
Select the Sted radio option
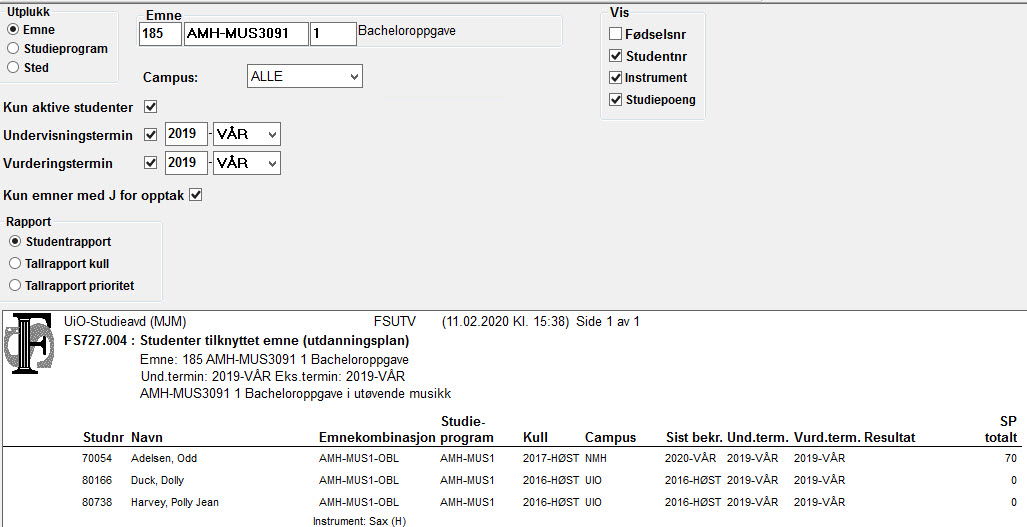tap(13, 67)
